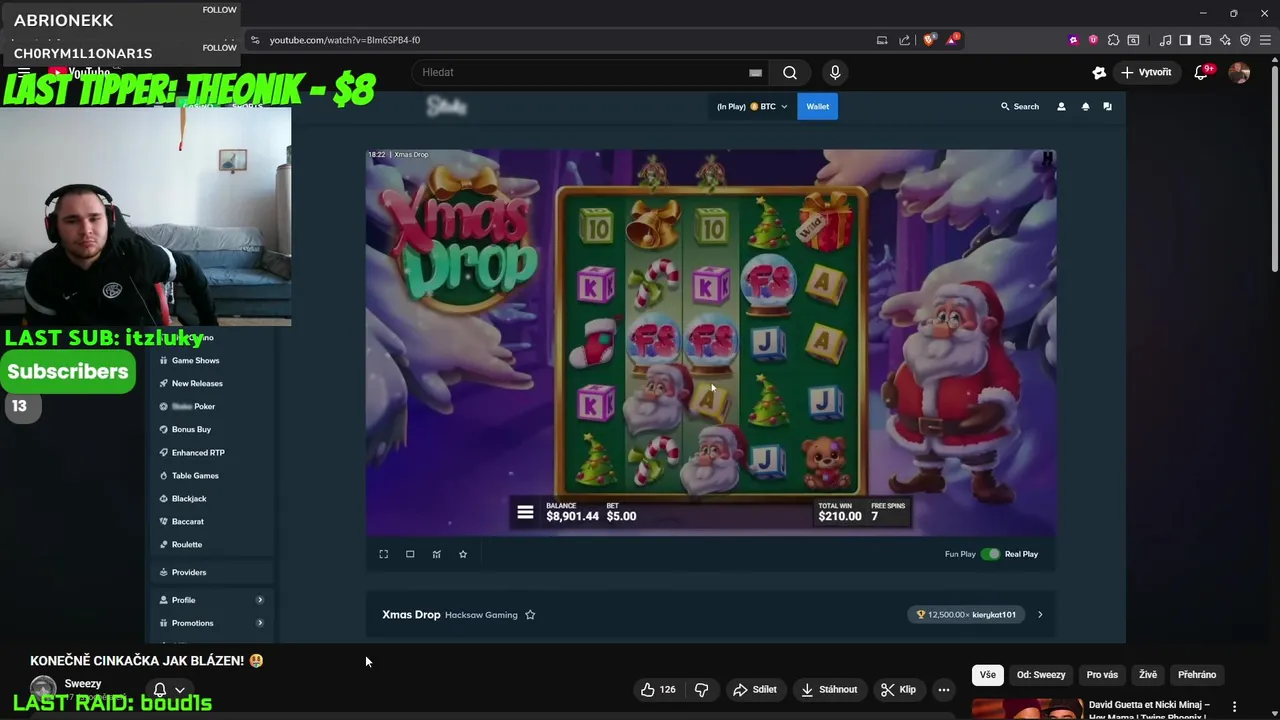Screen dimensions: 1280x720
Task: Click the Vytvořit create button
Action: 1146,72
